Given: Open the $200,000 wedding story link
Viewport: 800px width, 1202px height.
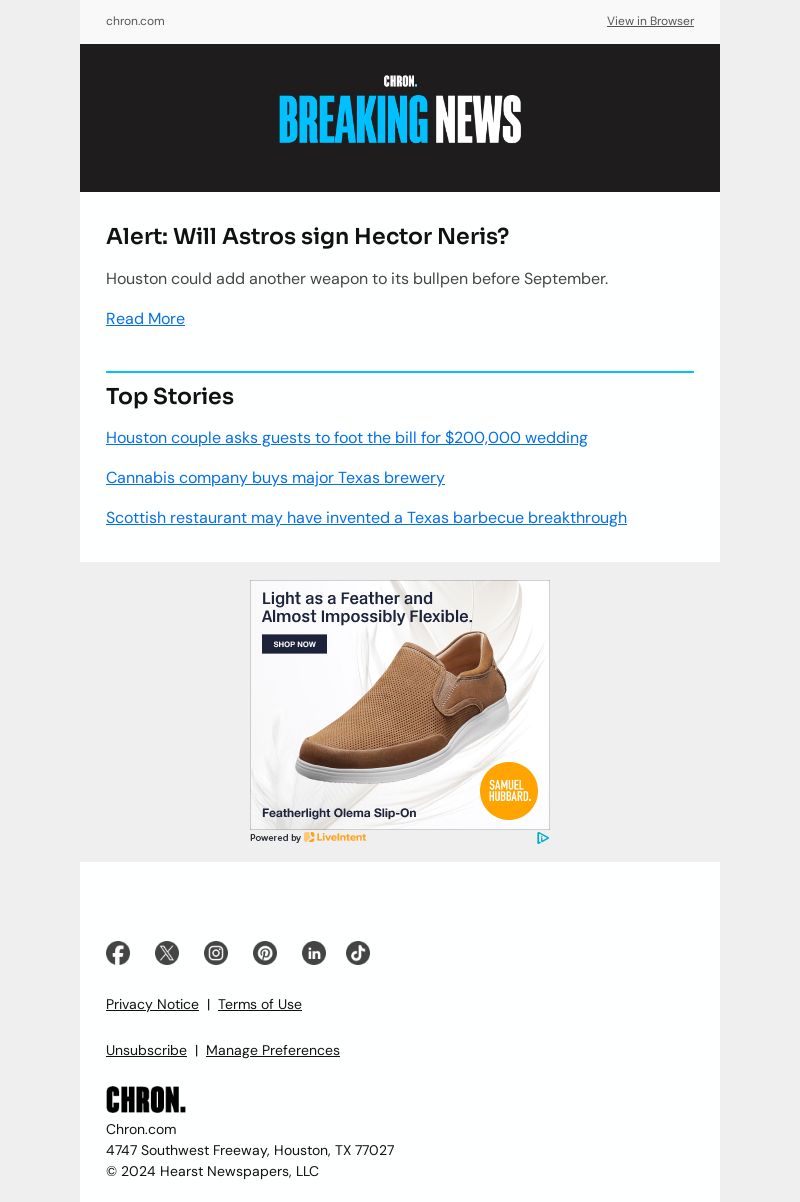Looking at the screenshot, I should [x=347, y=437].
